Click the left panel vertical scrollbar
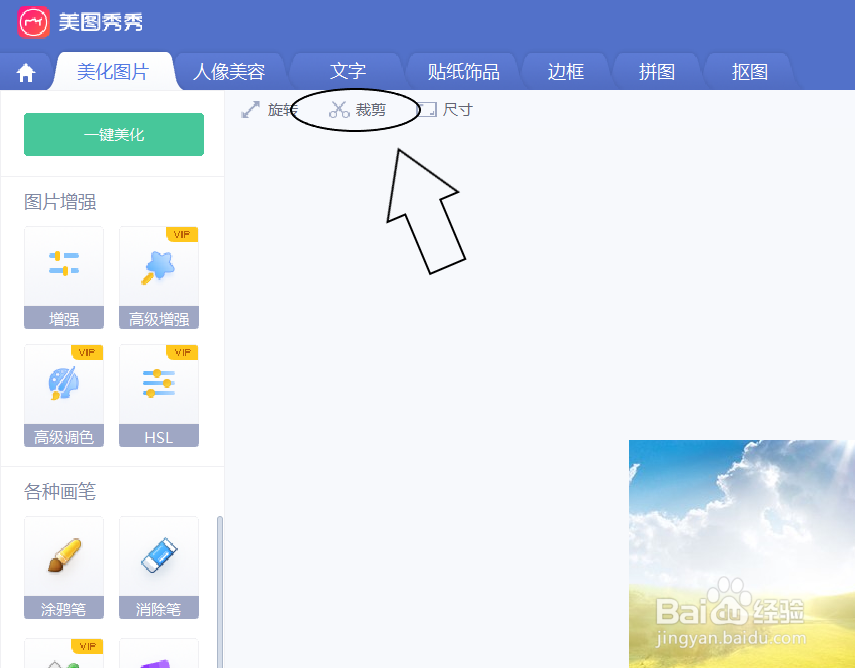The height and width of the screenshot is (668, 855). coord(220,592)
